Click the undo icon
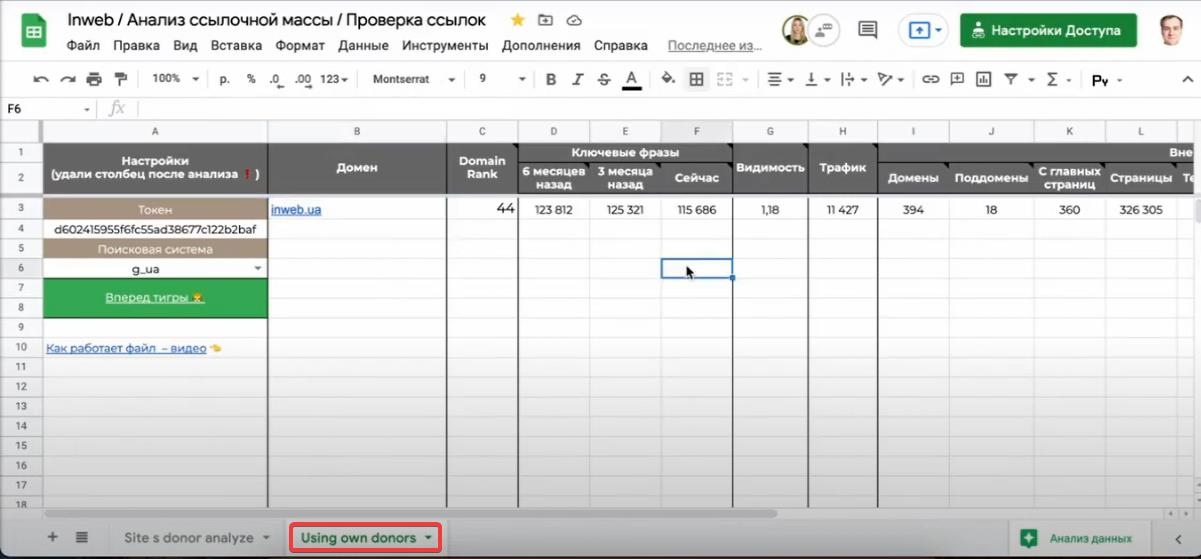This screenshot has width=1201, height=559. point(41,79)
